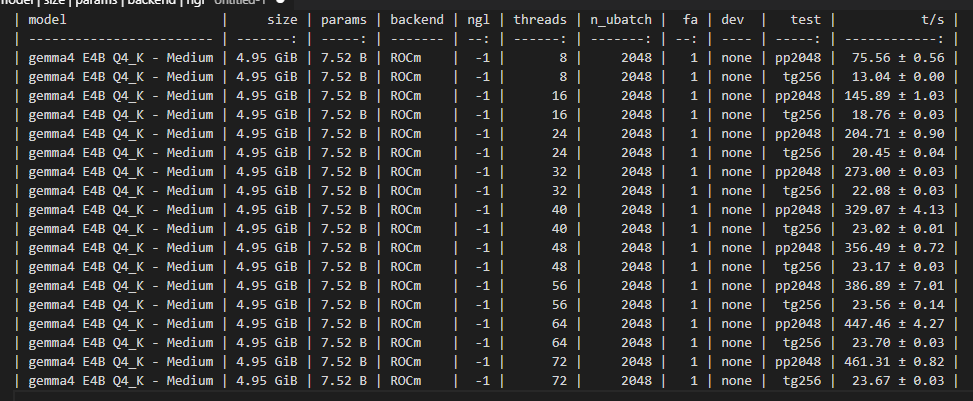Click the 'size' column header text

click(x=282, y=20)
